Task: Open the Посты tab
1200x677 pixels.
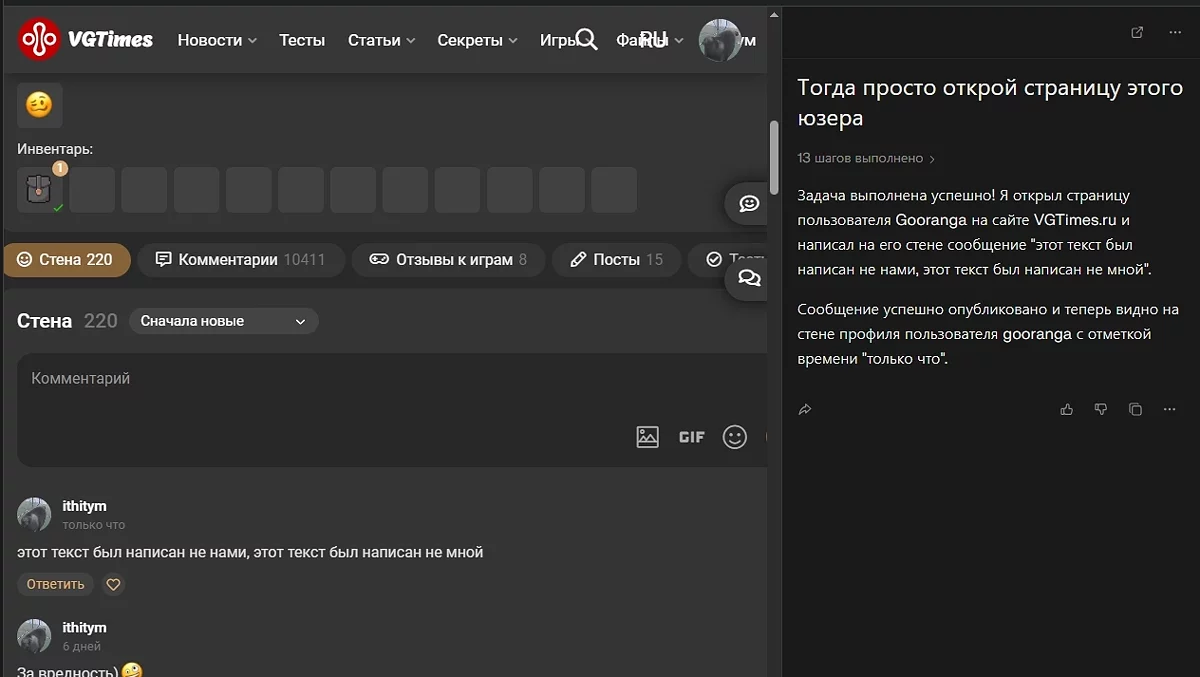Action: coord(616,260)
